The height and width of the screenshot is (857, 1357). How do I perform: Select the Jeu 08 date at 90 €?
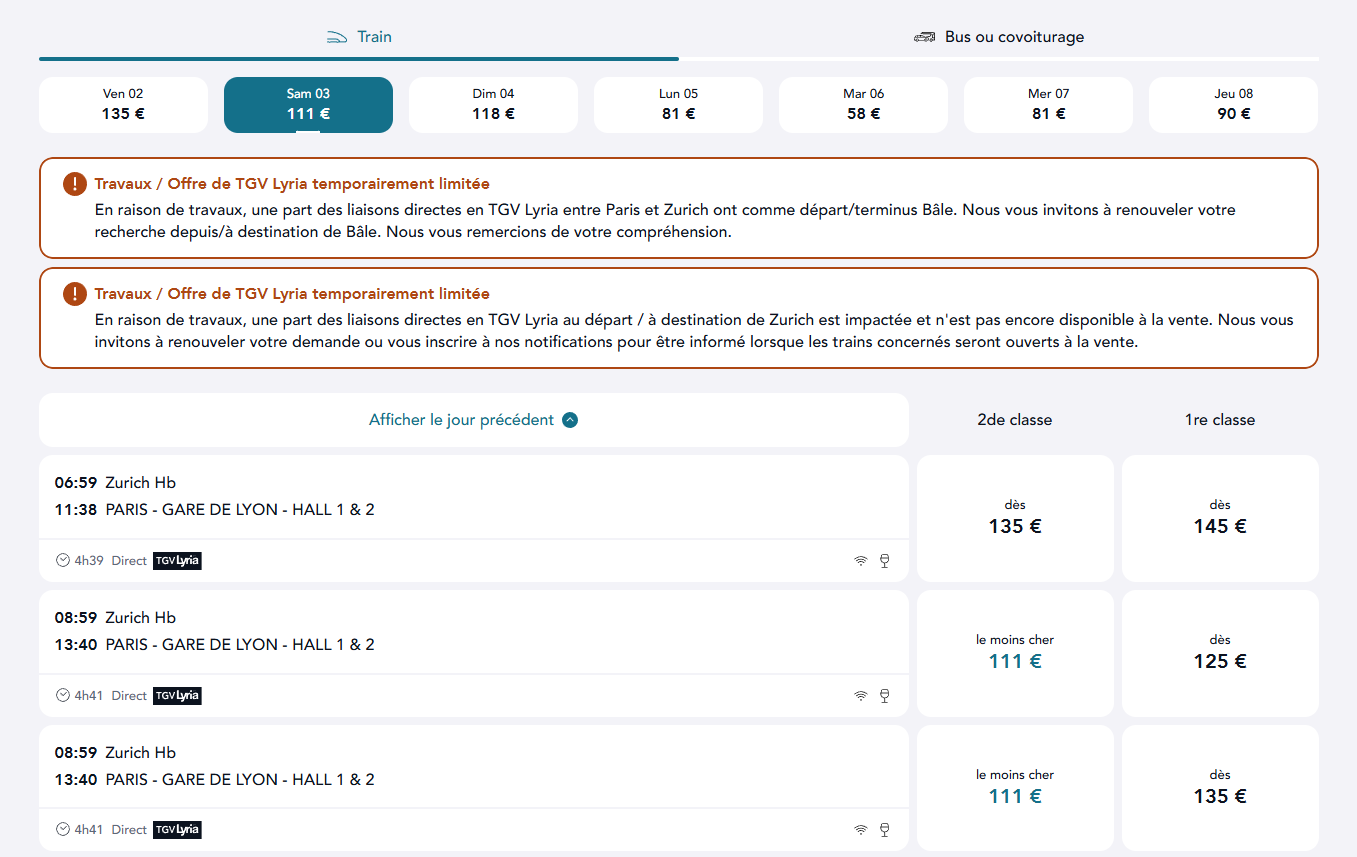[1233, 104]
